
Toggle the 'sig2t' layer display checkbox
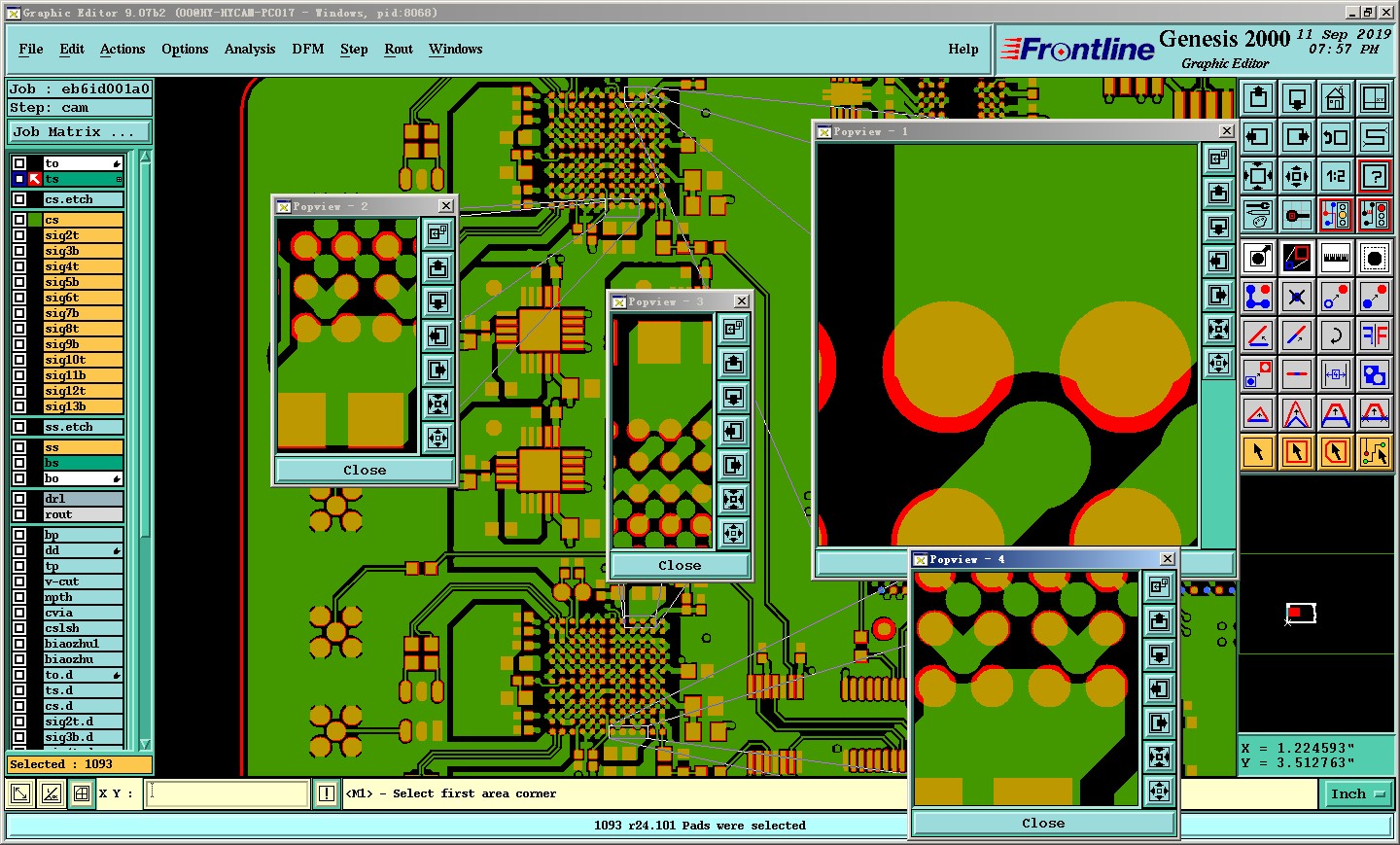click(19, 235)
